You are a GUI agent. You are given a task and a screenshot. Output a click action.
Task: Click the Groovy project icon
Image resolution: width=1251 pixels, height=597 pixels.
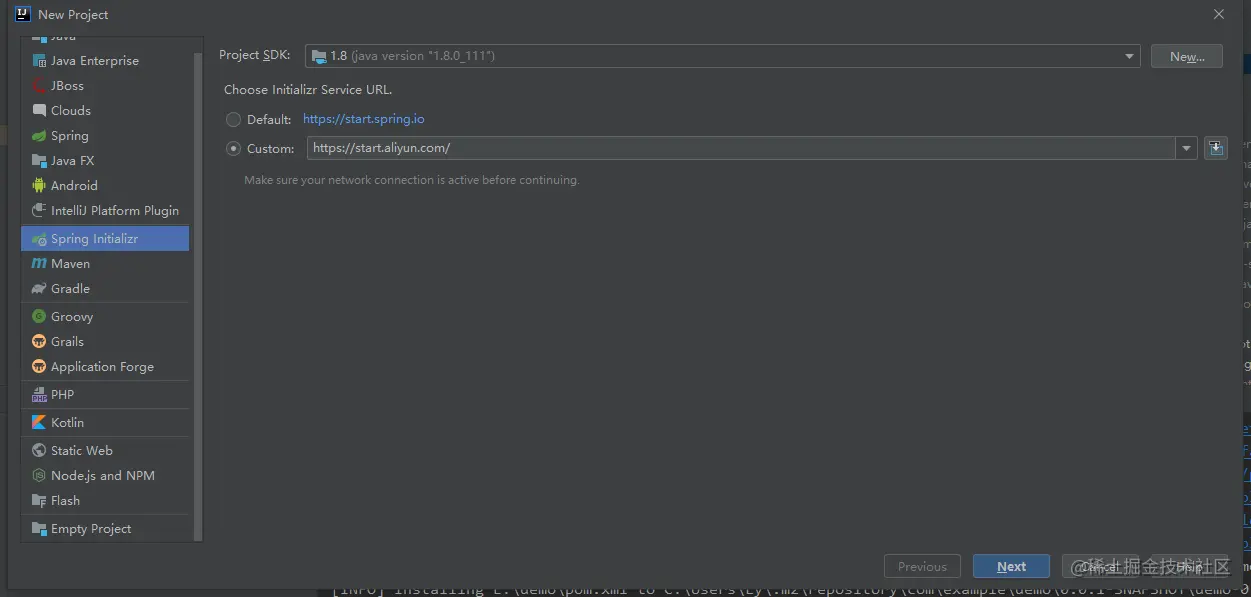click(x=39, y=317)
